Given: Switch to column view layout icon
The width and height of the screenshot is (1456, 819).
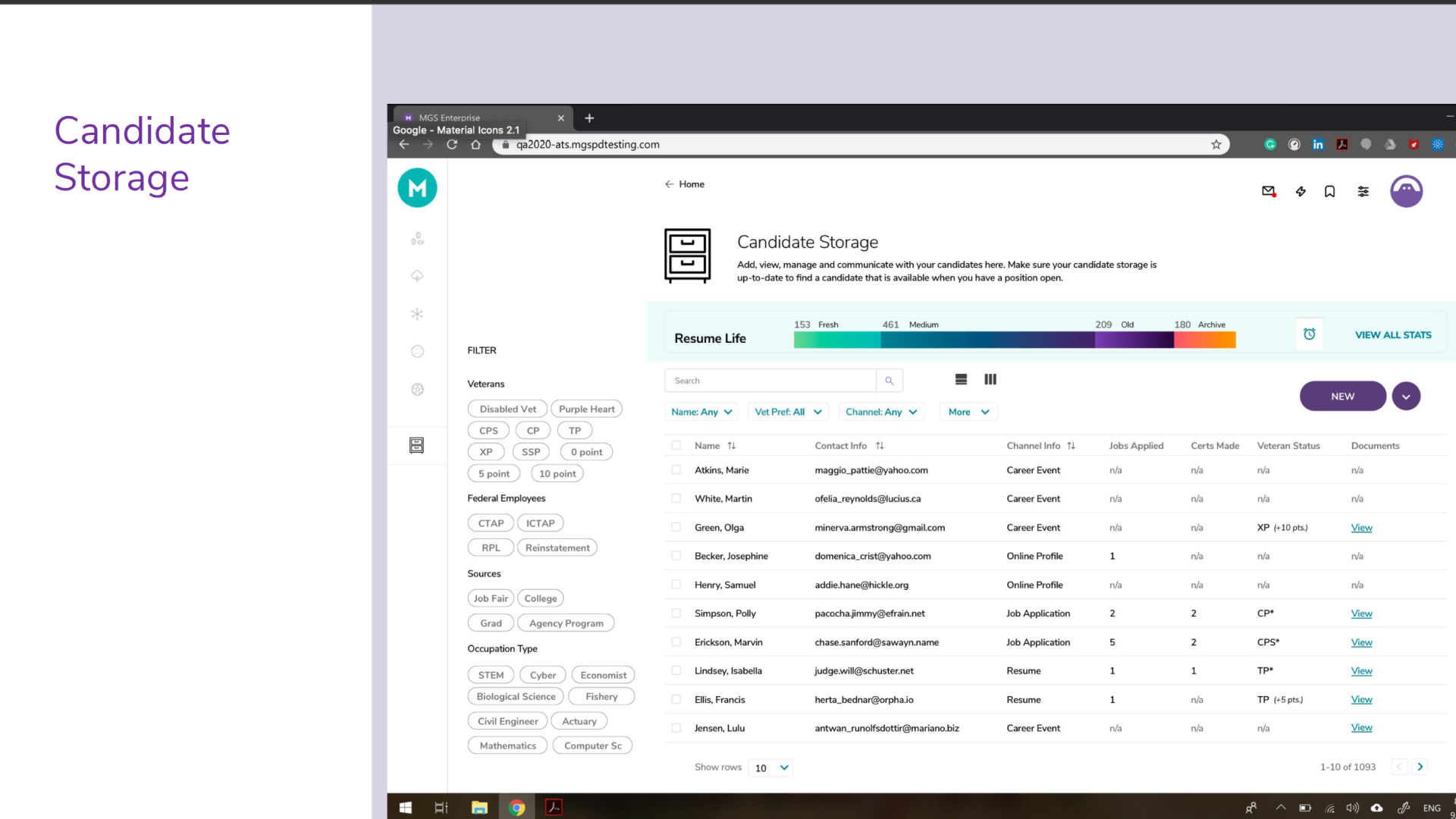Looking at the screenshot, I should pos(990,379).
